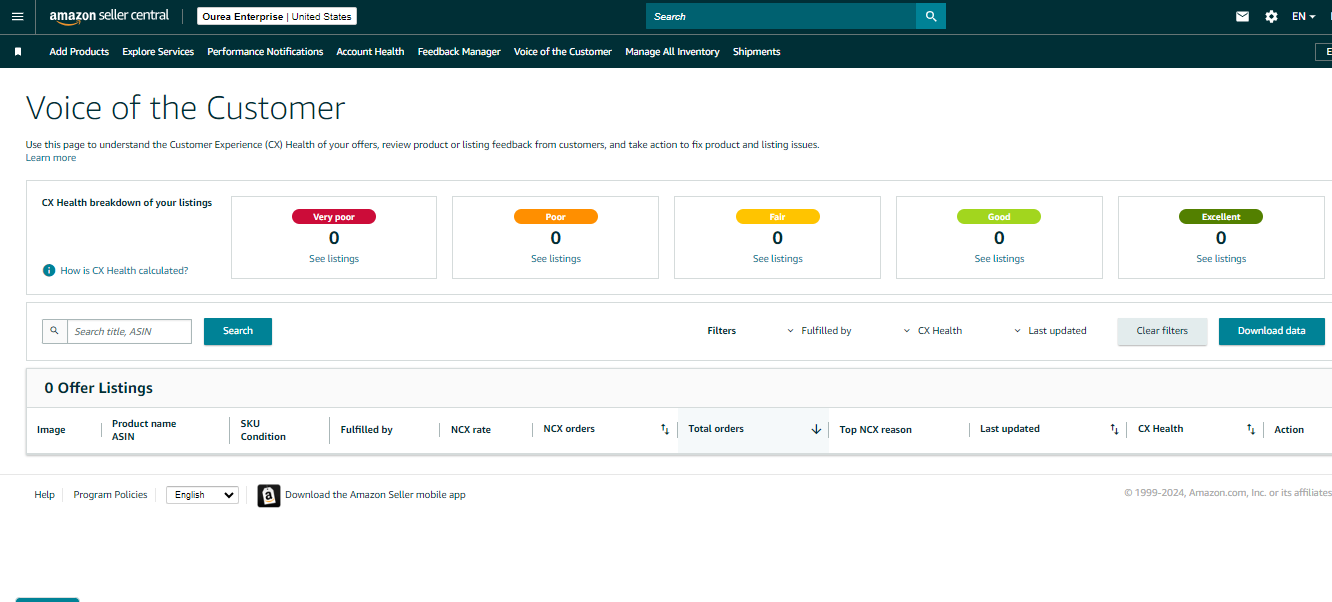The height and width of the screenshot is (602, 1332).
Task: Click the Image column header
Action: click(x=51, y=430)
